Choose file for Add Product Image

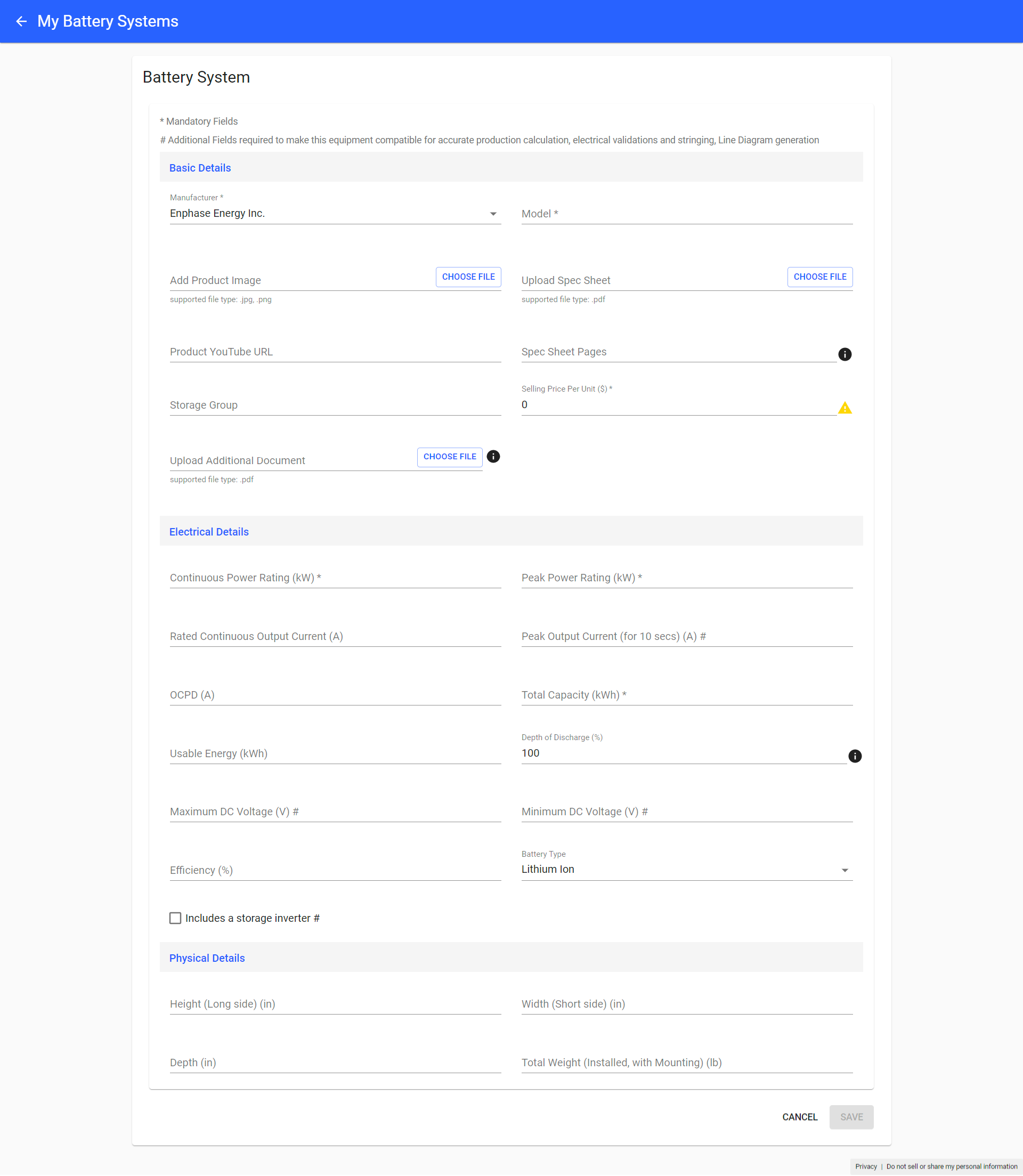coord(468,277)
